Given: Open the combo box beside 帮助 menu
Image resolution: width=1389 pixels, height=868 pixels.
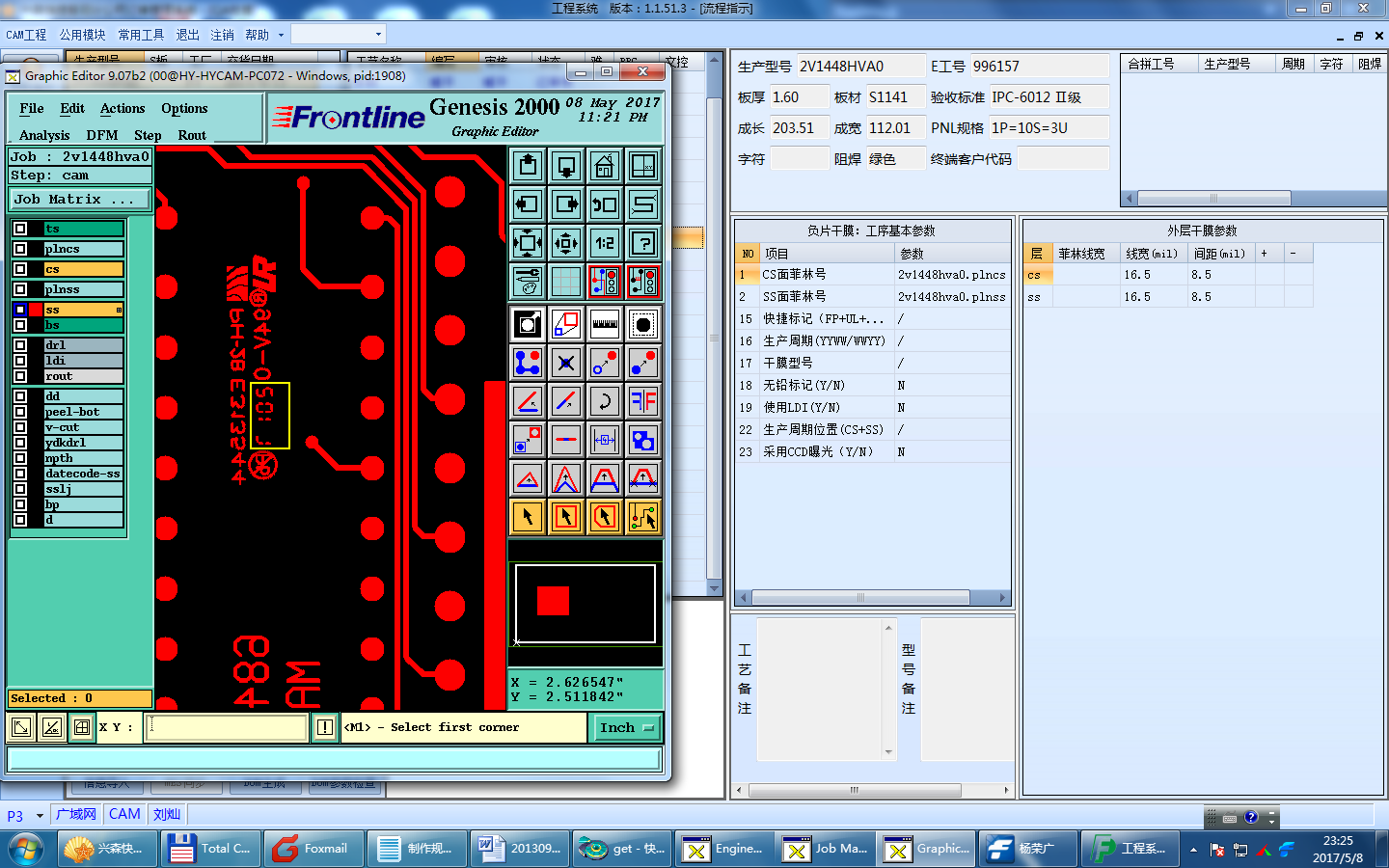Looking at the screenshot, I should click(x=339, y=34).
